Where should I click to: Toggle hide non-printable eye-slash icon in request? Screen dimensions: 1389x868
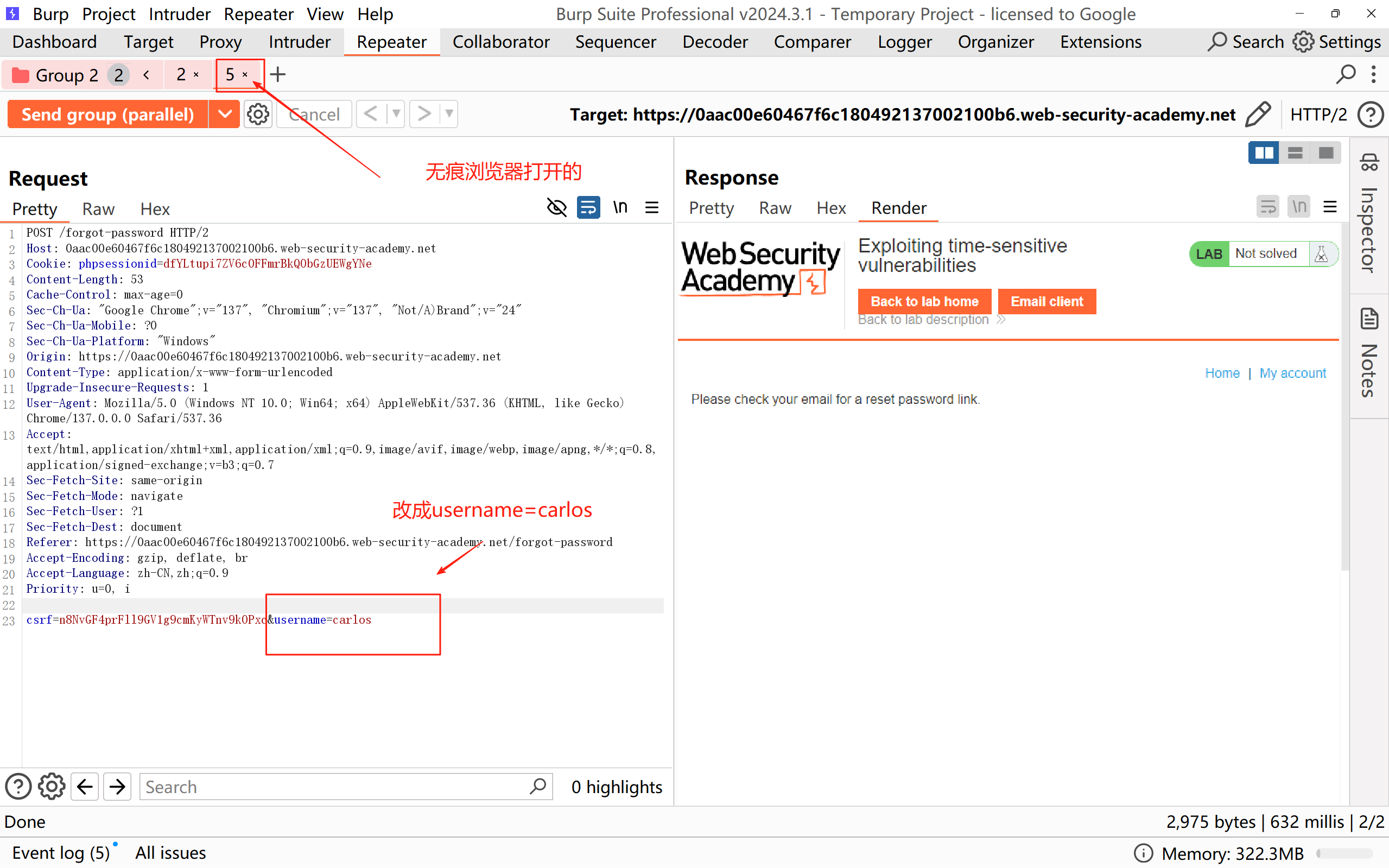tap(556, 207)
